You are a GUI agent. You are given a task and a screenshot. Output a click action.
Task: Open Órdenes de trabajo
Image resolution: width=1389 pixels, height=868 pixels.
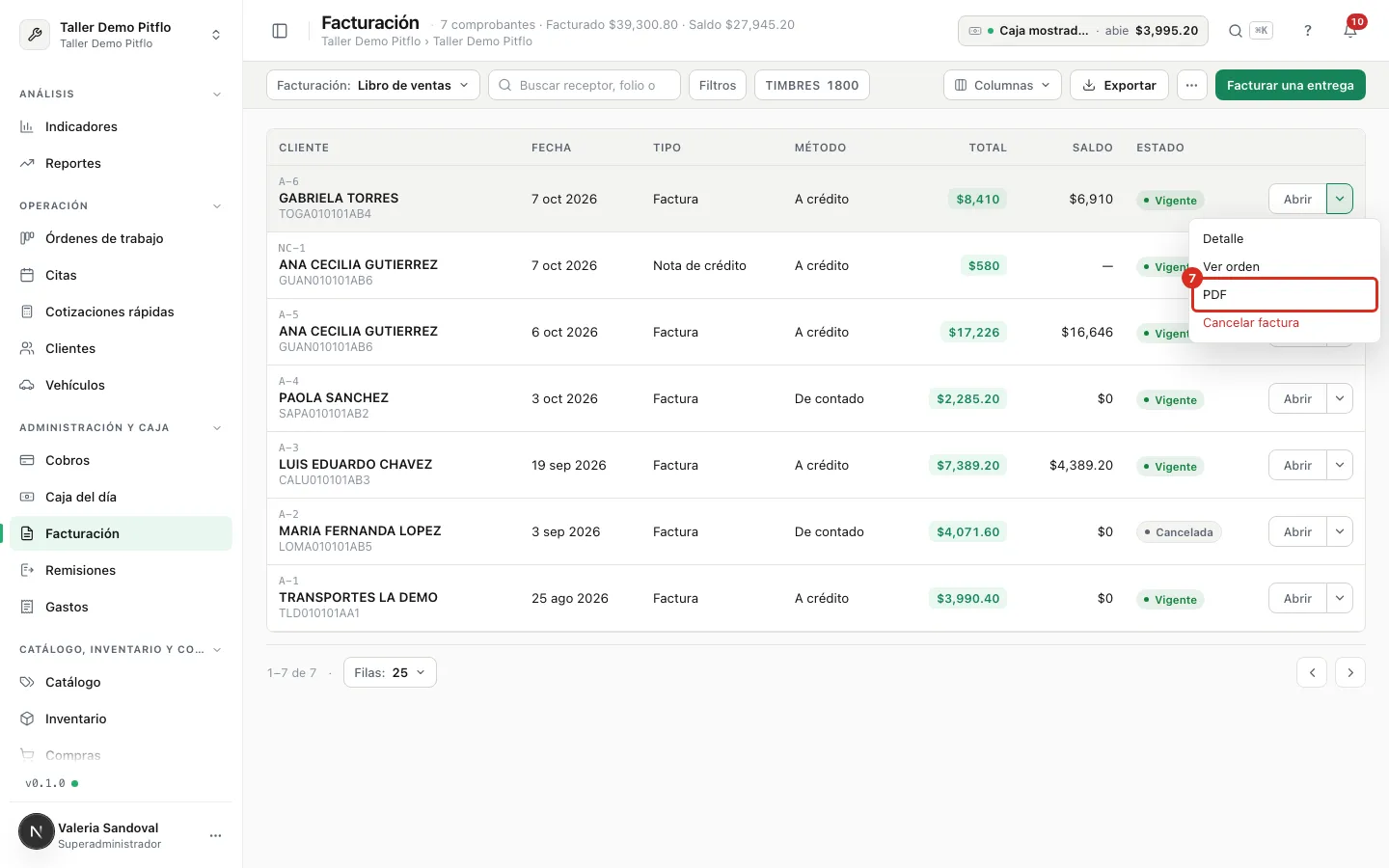tap(121, 238)
